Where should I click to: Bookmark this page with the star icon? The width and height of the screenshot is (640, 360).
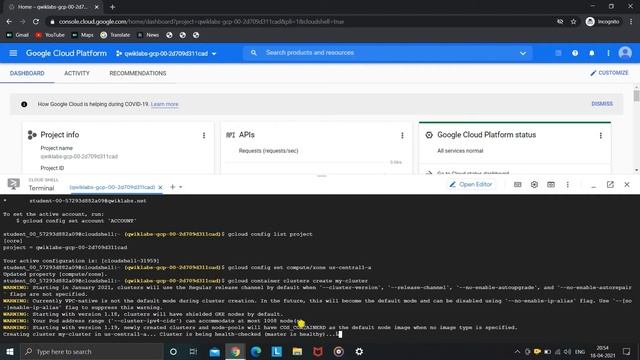point(573,22)
